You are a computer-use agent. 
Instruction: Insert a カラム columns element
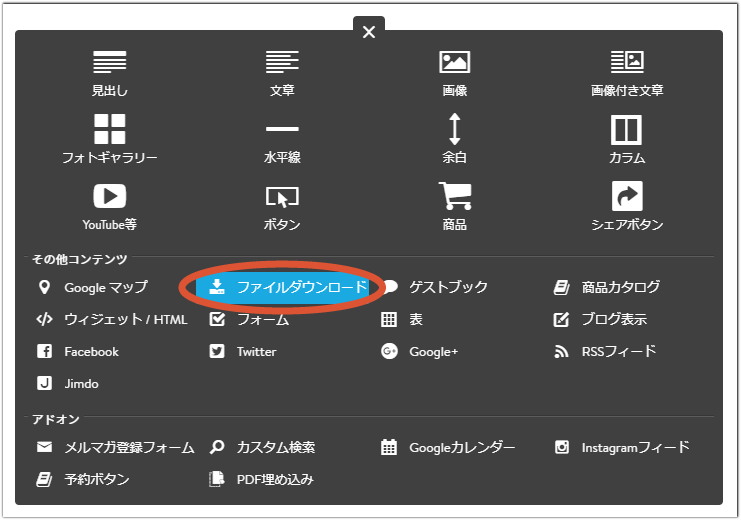pos(627,139)
